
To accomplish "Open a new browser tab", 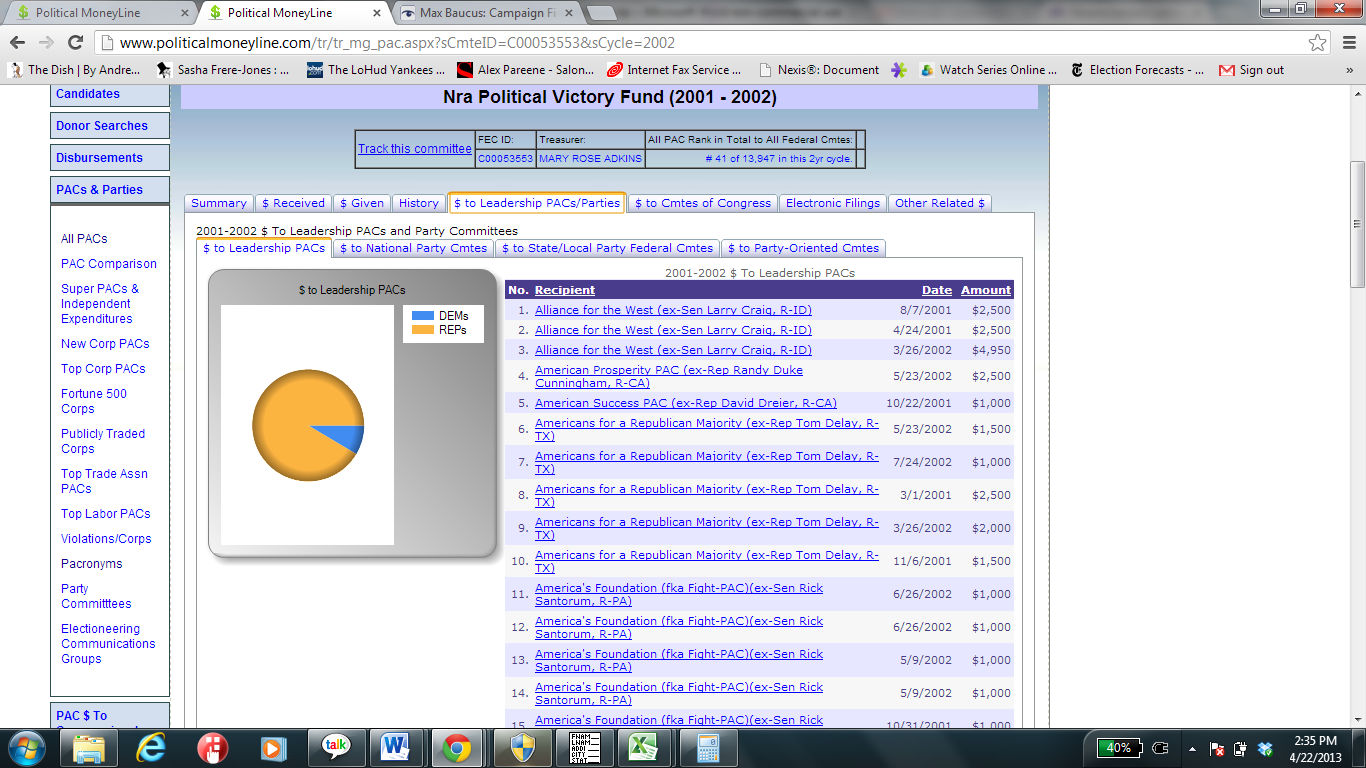I will click(x=600, y=13).
